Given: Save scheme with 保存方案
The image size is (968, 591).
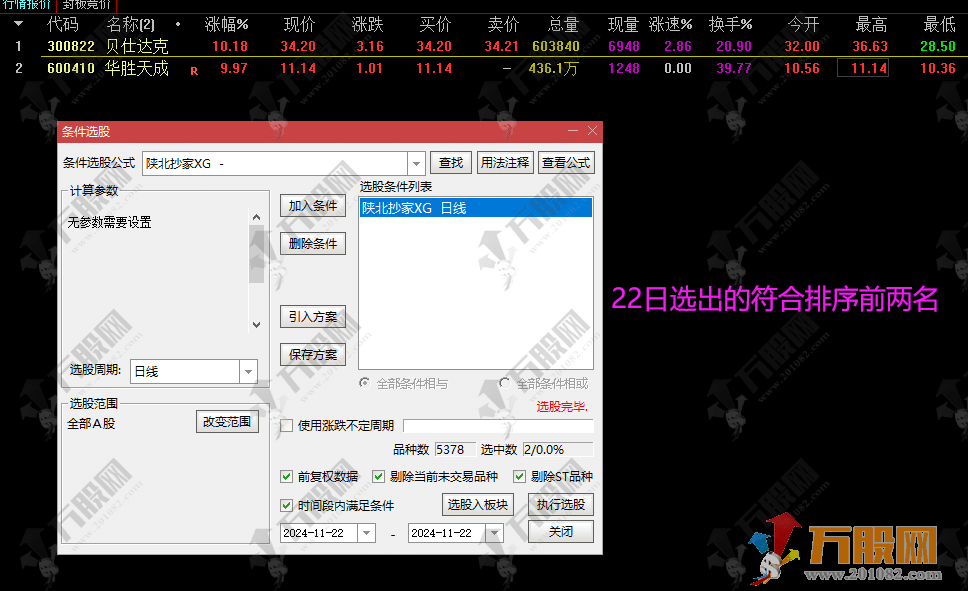Looking at the screenshot, I should [312, 354].
